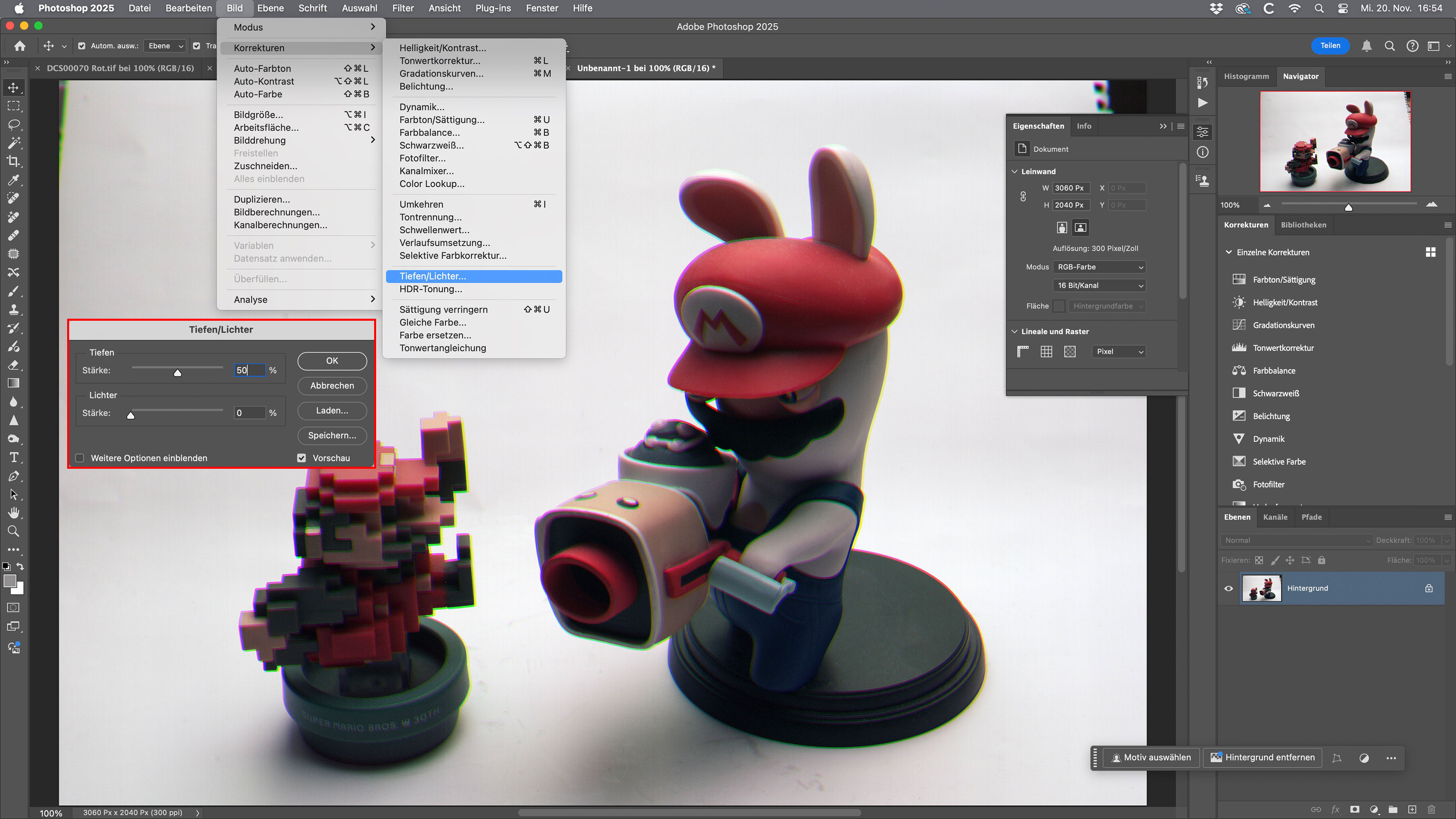Screen dimensions: 1456x819
Task: Toggle the lock all icon in Fixieren
Action: pyautogui.click(x=1321, y=560)
